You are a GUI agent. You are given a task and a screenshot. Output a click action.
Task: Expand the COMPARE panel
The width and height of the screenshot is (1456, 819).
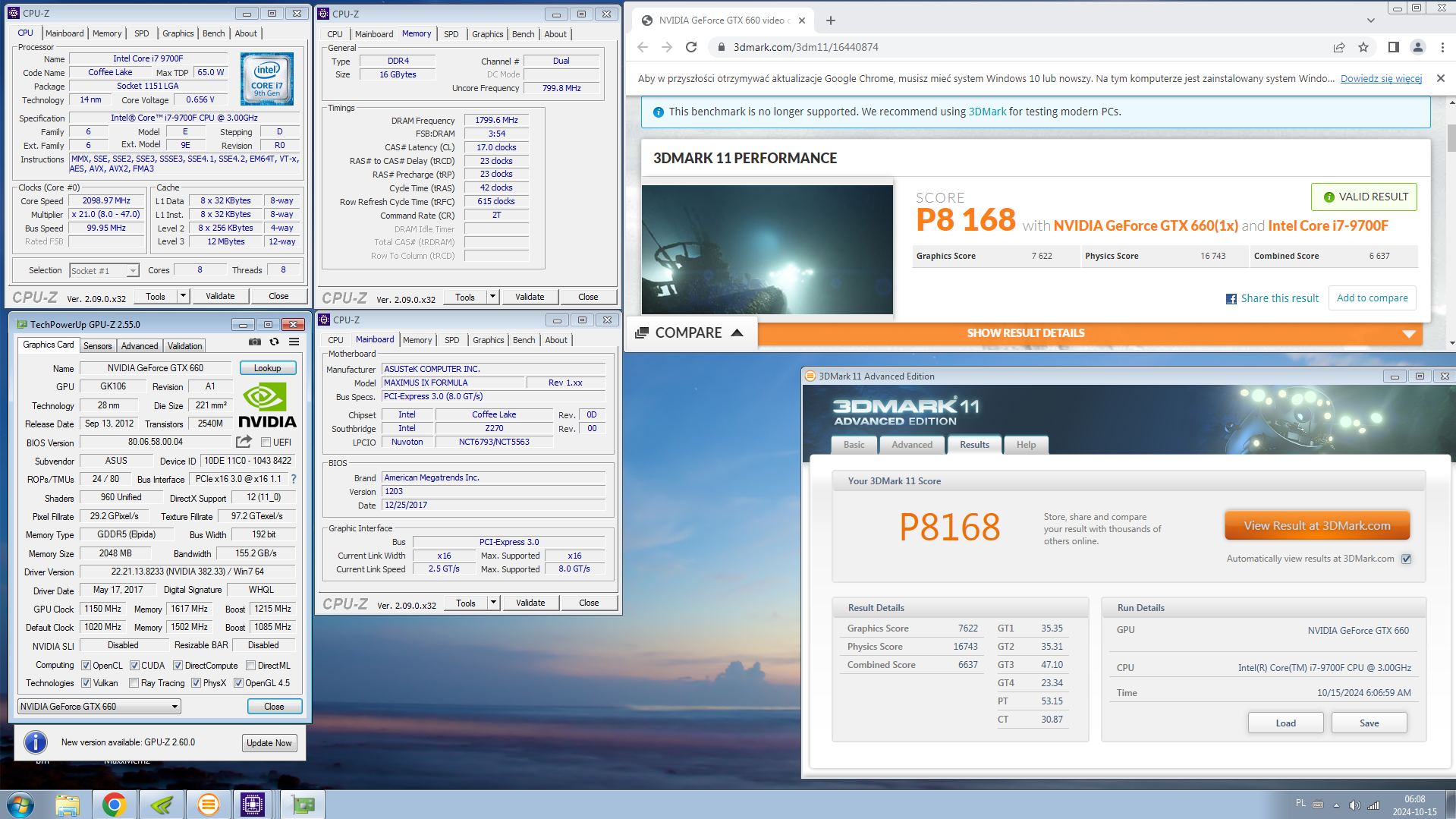[x=690, y=333]
